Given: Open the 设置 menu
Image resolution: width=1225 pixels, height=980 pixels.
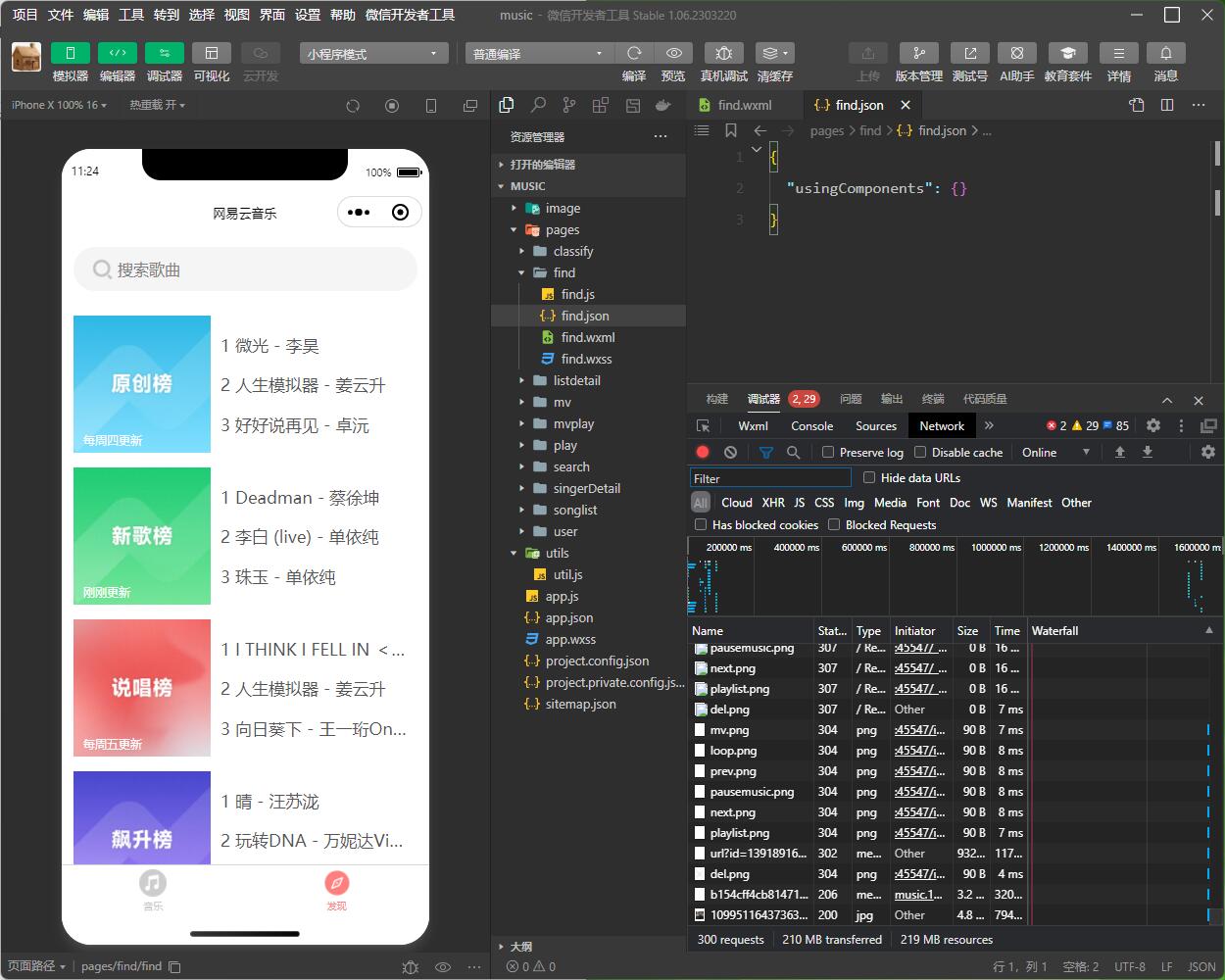Looking at the screenshot, I should point(308,15).
